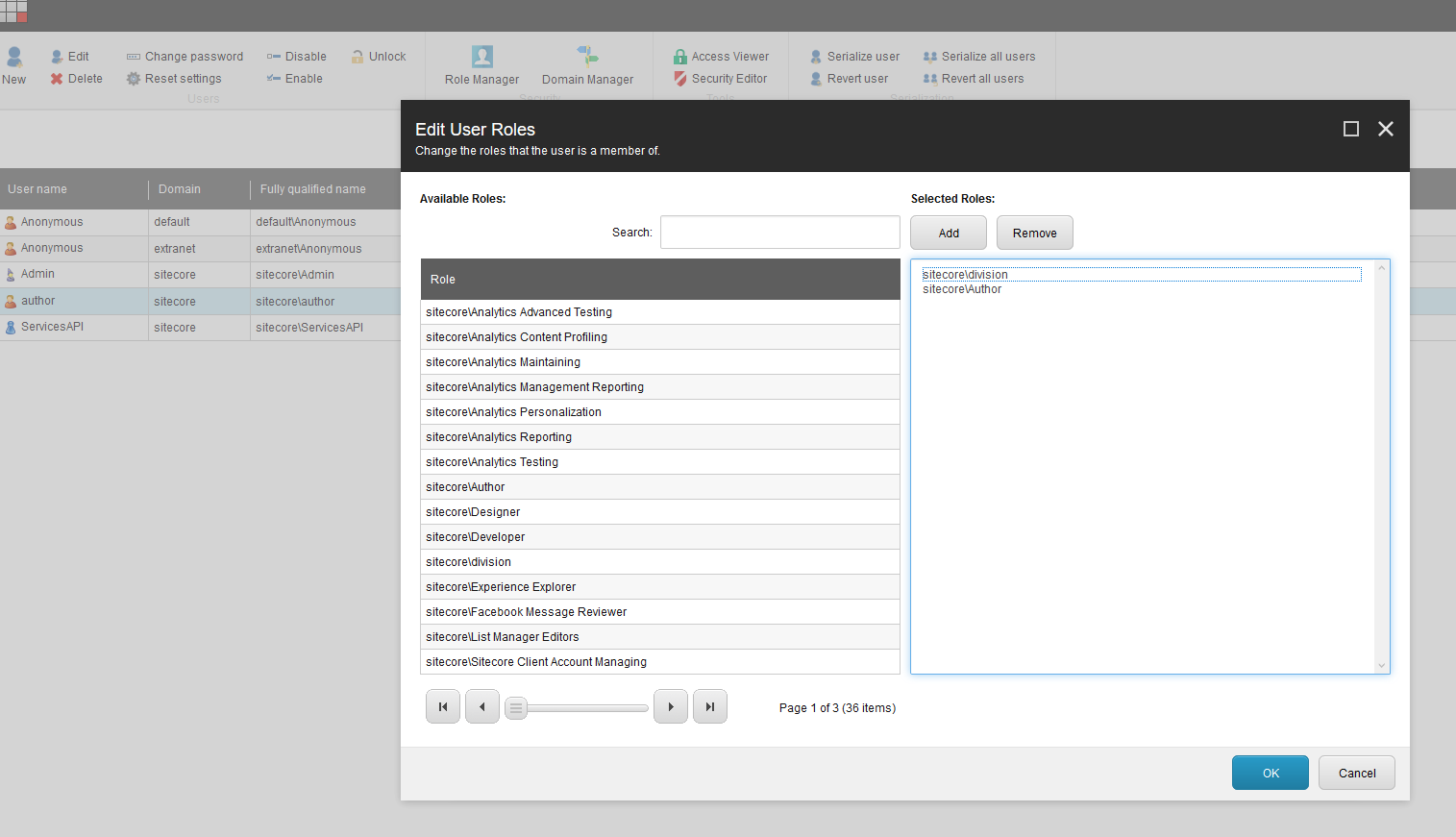
Task: Select sitecore\Designer role
Action: point(660,512)
